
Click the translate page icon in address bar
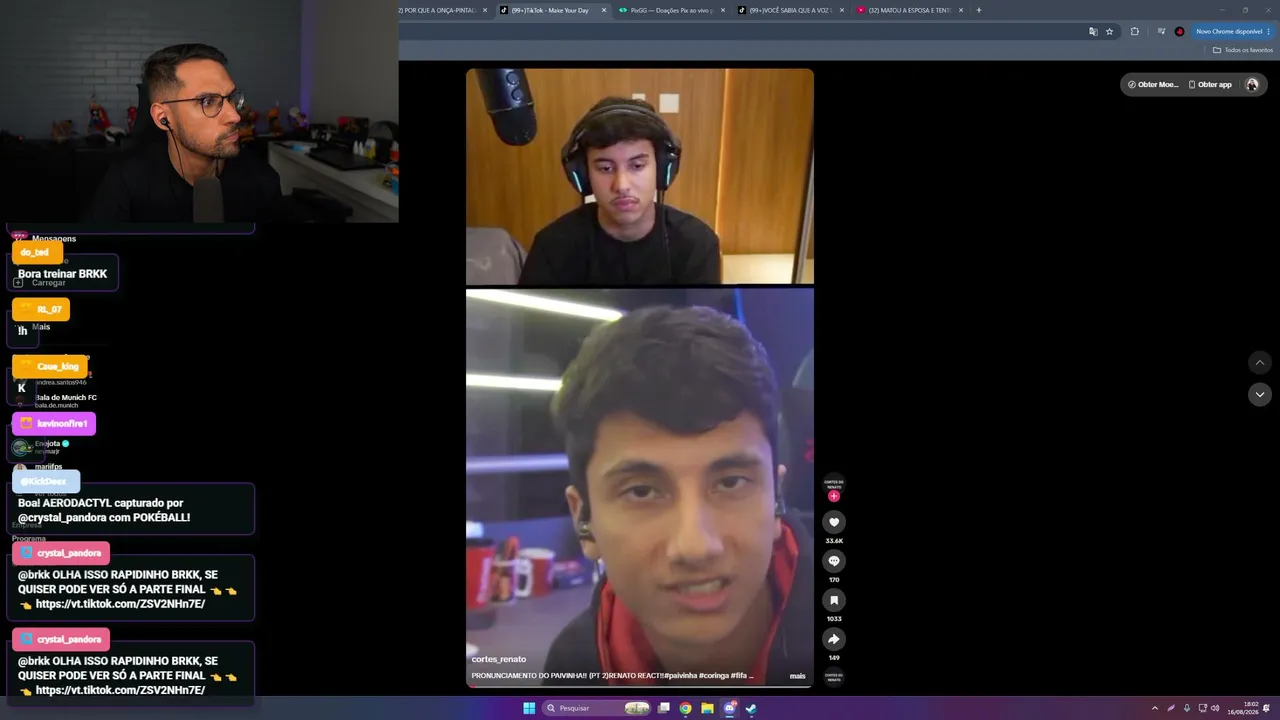[x=1093, y=31]
